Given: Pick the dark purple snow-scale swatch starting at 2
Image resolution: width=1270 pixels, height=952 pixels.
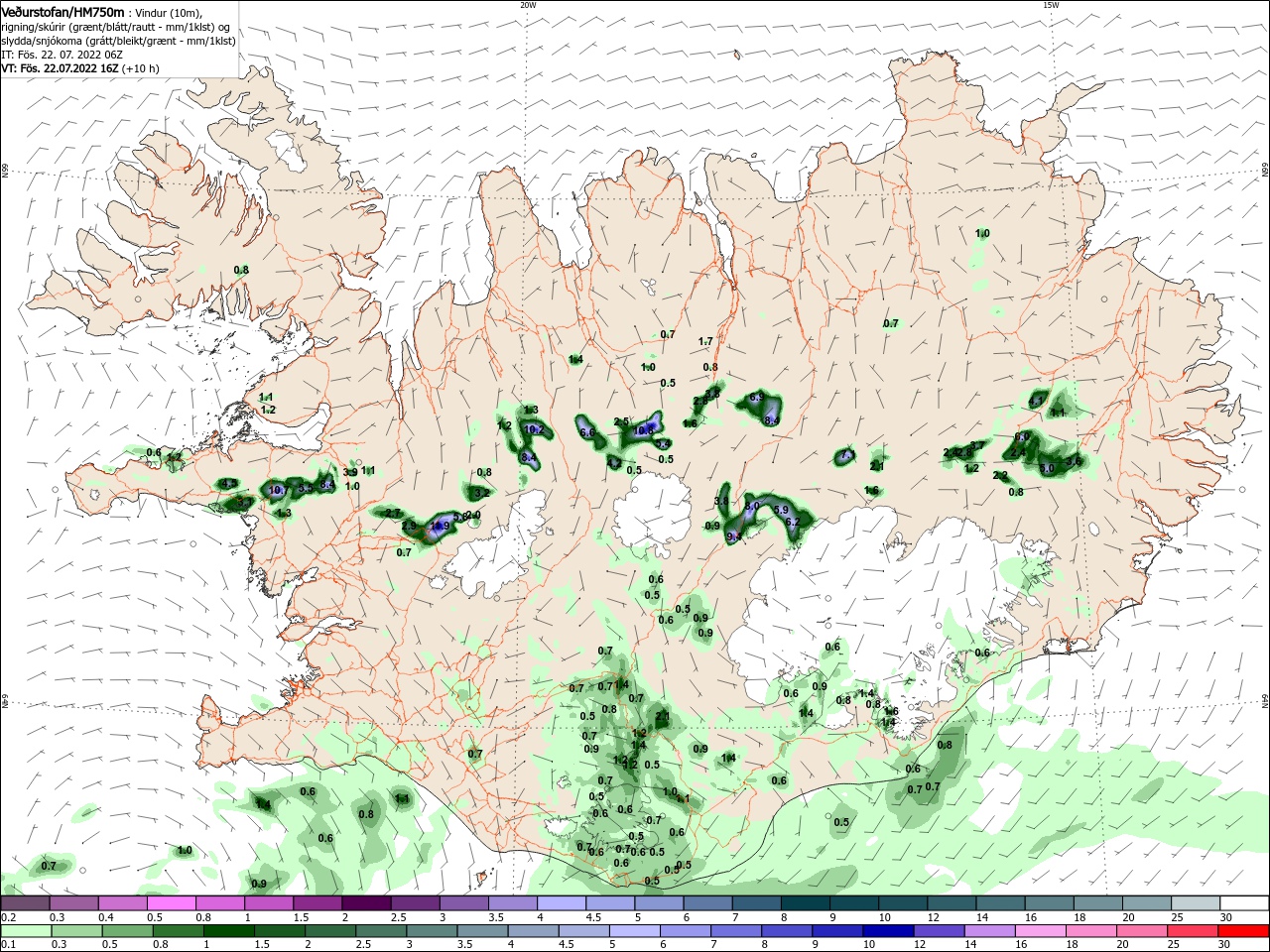Looking at the screenshot, I should (x=366, y=903).
